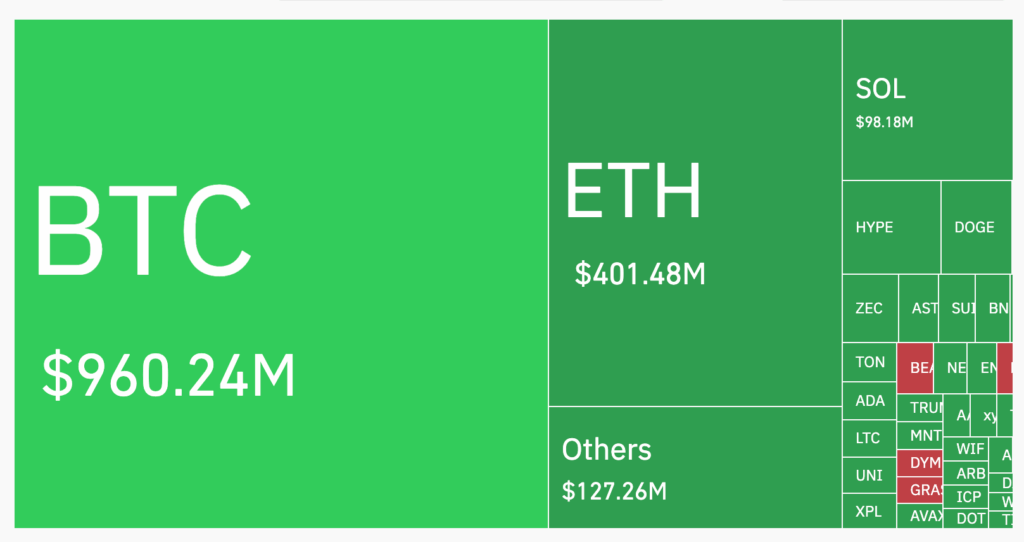Open the ICP tile
The height and width of the screenshot is (542, 1024).
(x=970, y=496)
